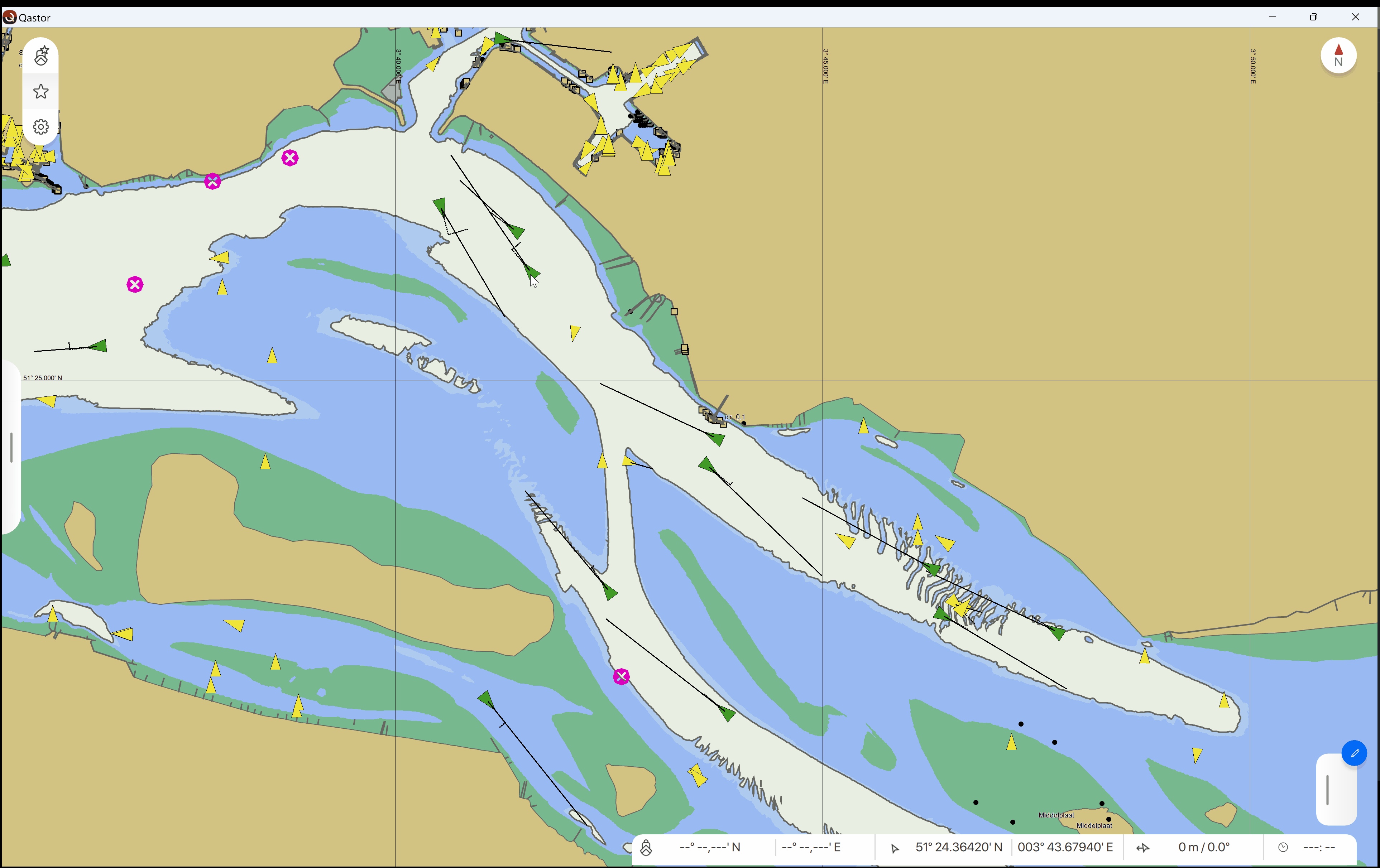
Task: Click the ship with star icon
Action: click(x=41, y=56)
